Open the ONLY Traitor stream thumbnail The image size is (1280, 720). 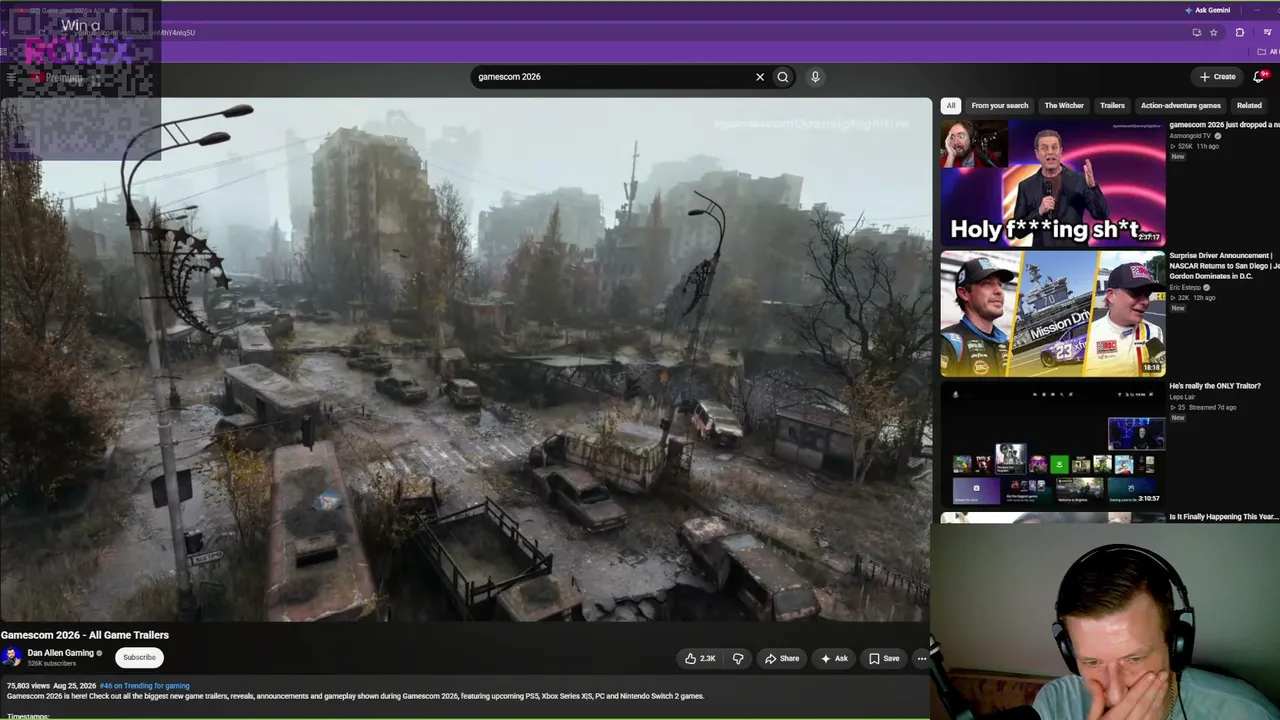[1053, 444]
